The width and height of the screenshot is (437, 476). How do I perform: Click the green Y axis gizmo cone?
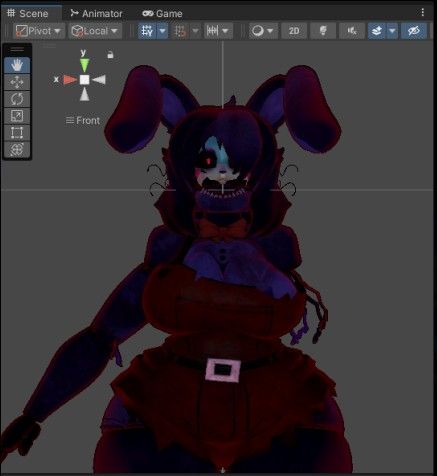point(85,65)
